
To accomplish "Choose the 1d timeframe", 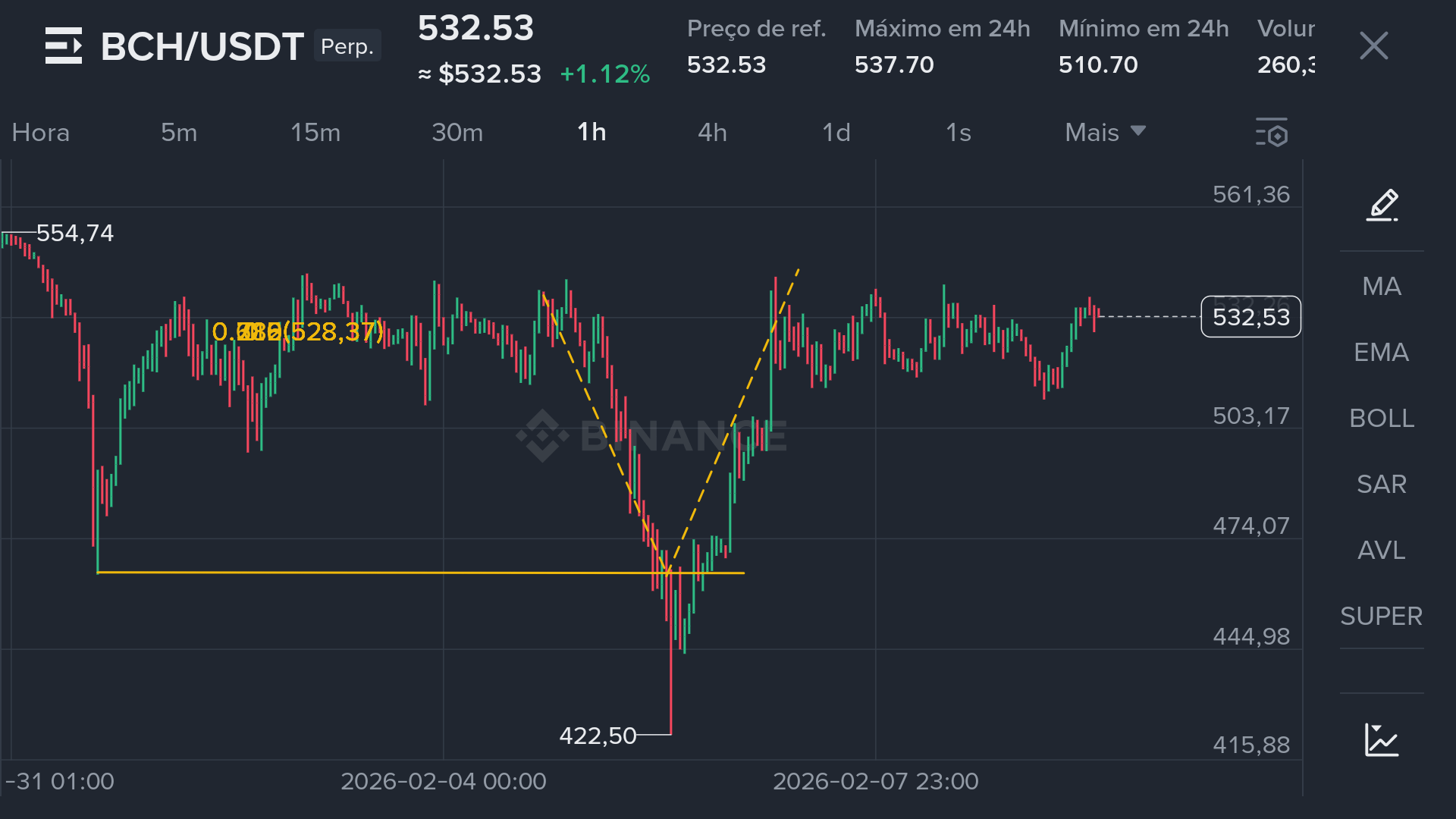I will pos(836,133).
